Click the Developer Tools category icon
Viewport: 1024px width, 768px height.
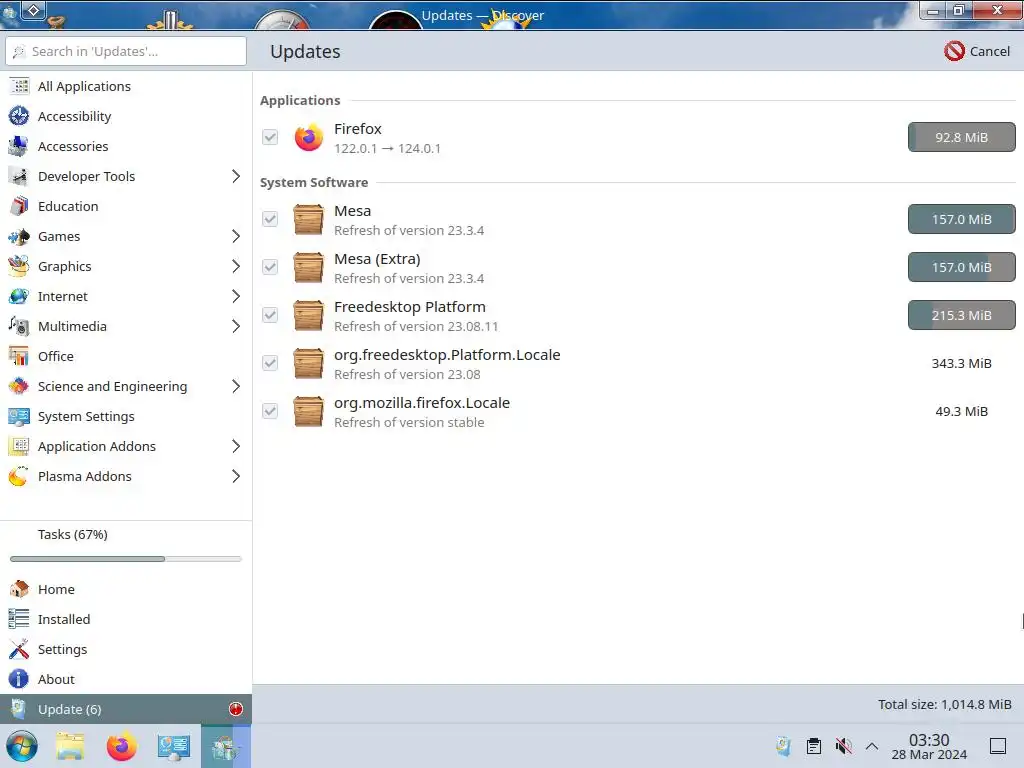19,176
